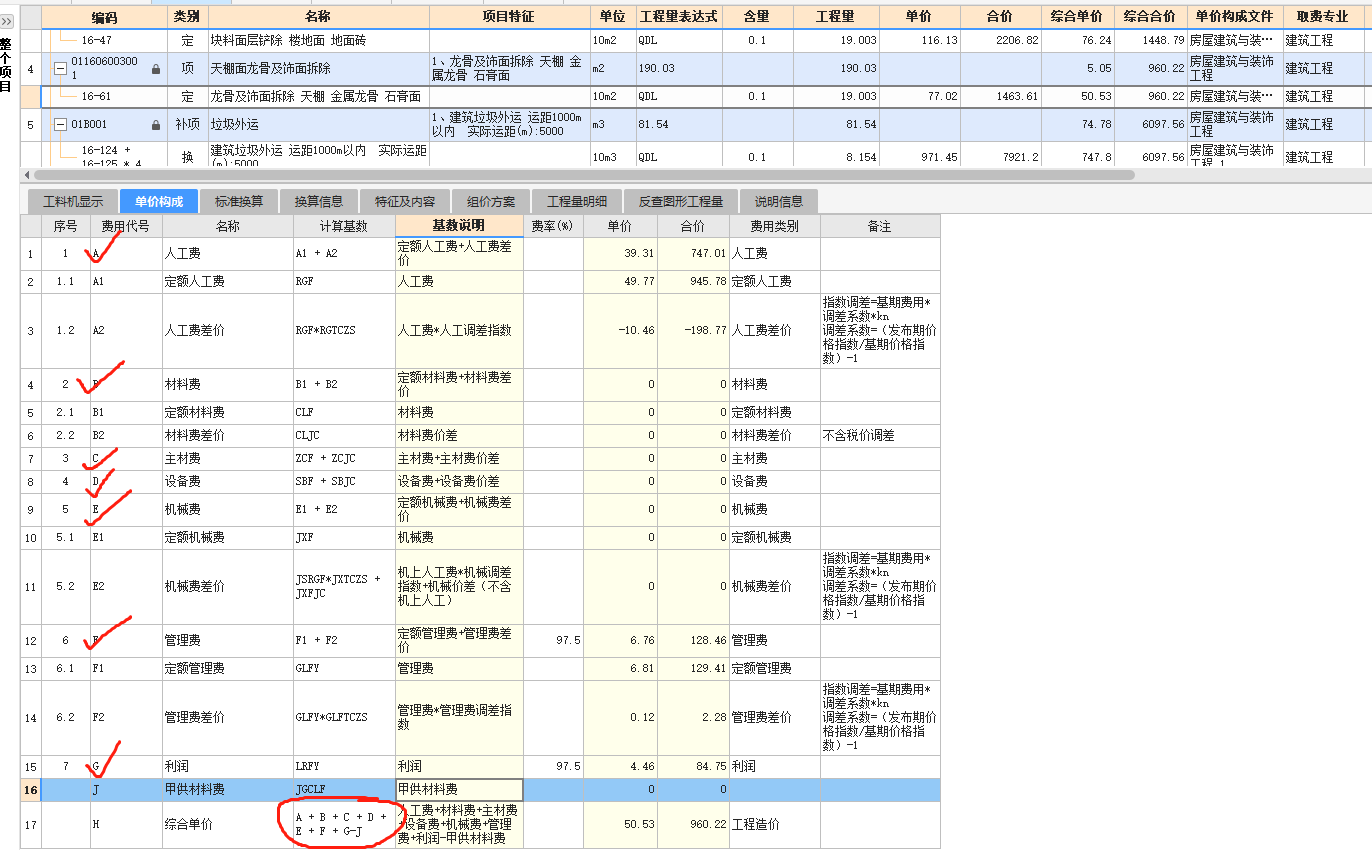
Task: Click 计算基数 cell JSRGF*JXTCZS + JXFJC
Action: tap(344, 586)
